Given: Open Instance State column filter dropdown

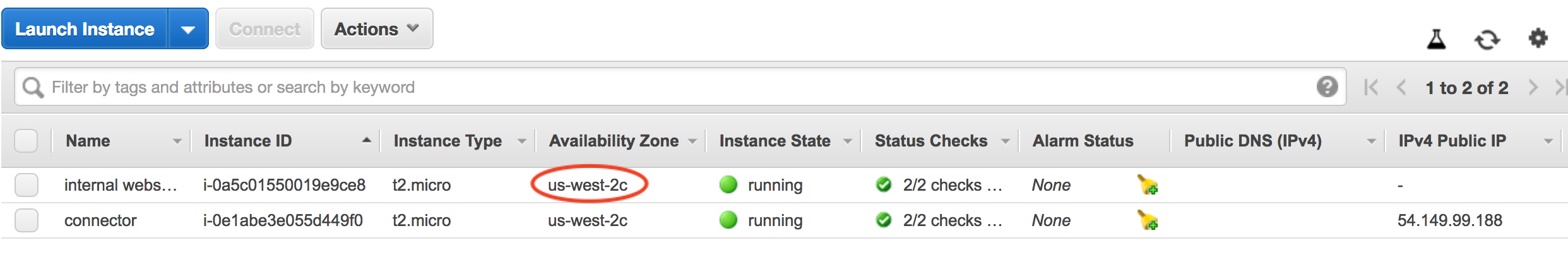Looking at the screenshot, I should tap(847, 141).
